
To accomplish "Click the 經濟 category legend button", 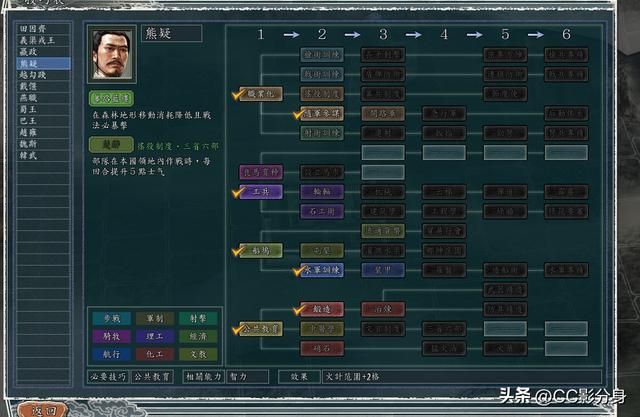I will pos(198,336).
